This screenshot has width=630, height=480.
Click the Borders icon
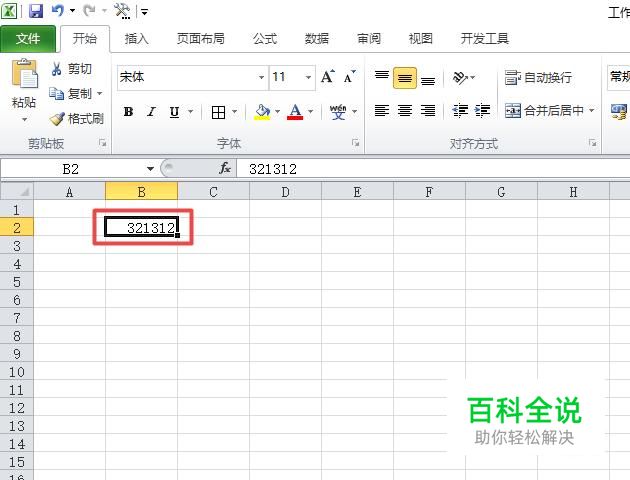pyautogui.click(x=218, y=112)
